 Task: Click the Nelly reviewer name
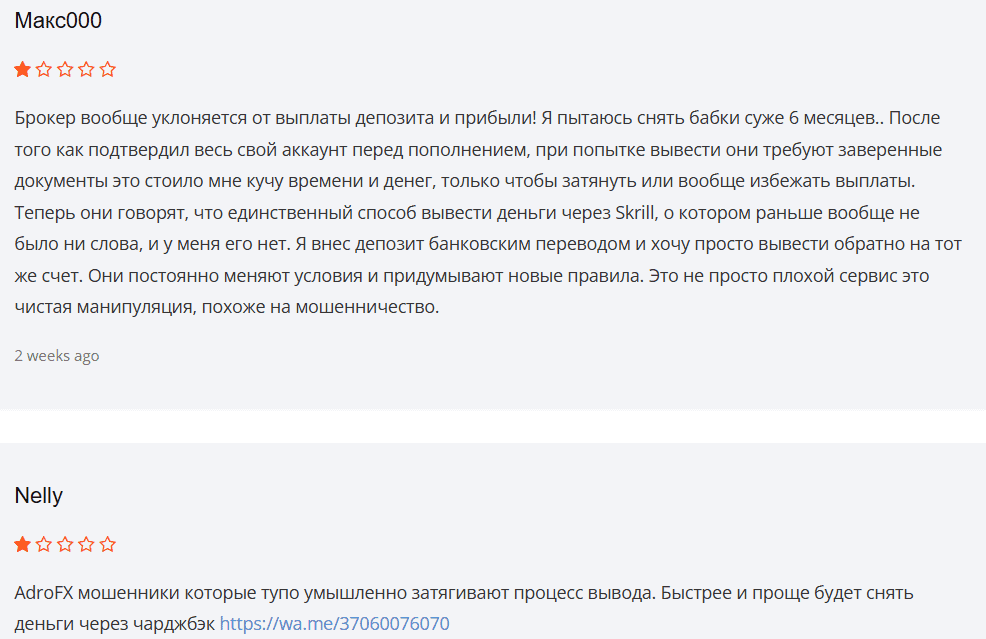pyautogui.click(x=39, y=496)
